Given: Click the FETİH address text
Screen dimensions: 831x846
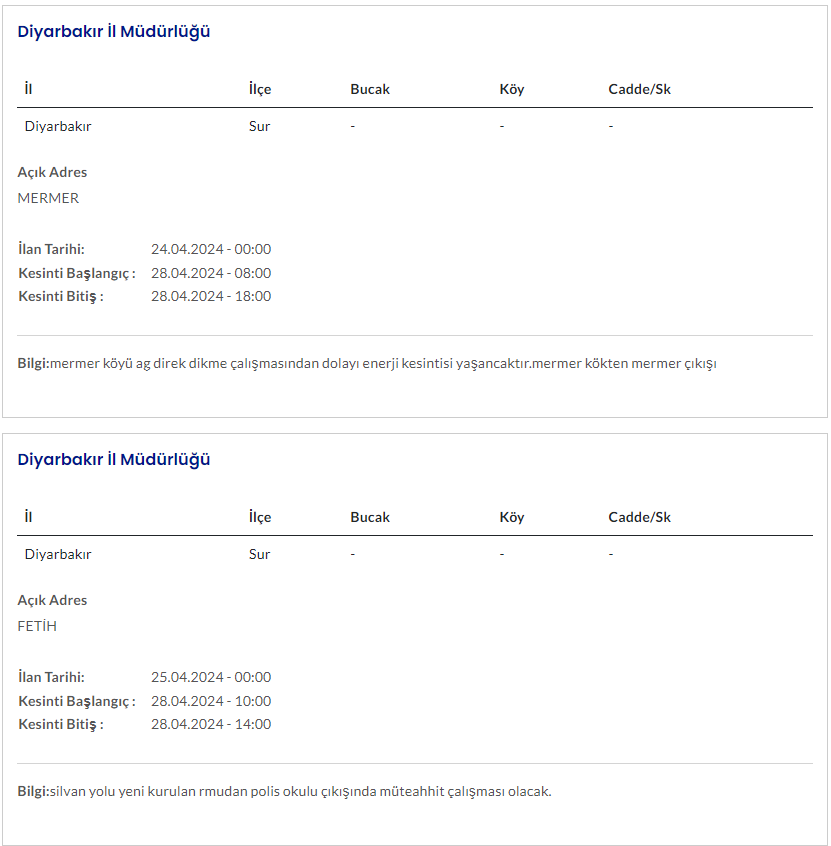Looking at the screenshot, I should point(37,626).
